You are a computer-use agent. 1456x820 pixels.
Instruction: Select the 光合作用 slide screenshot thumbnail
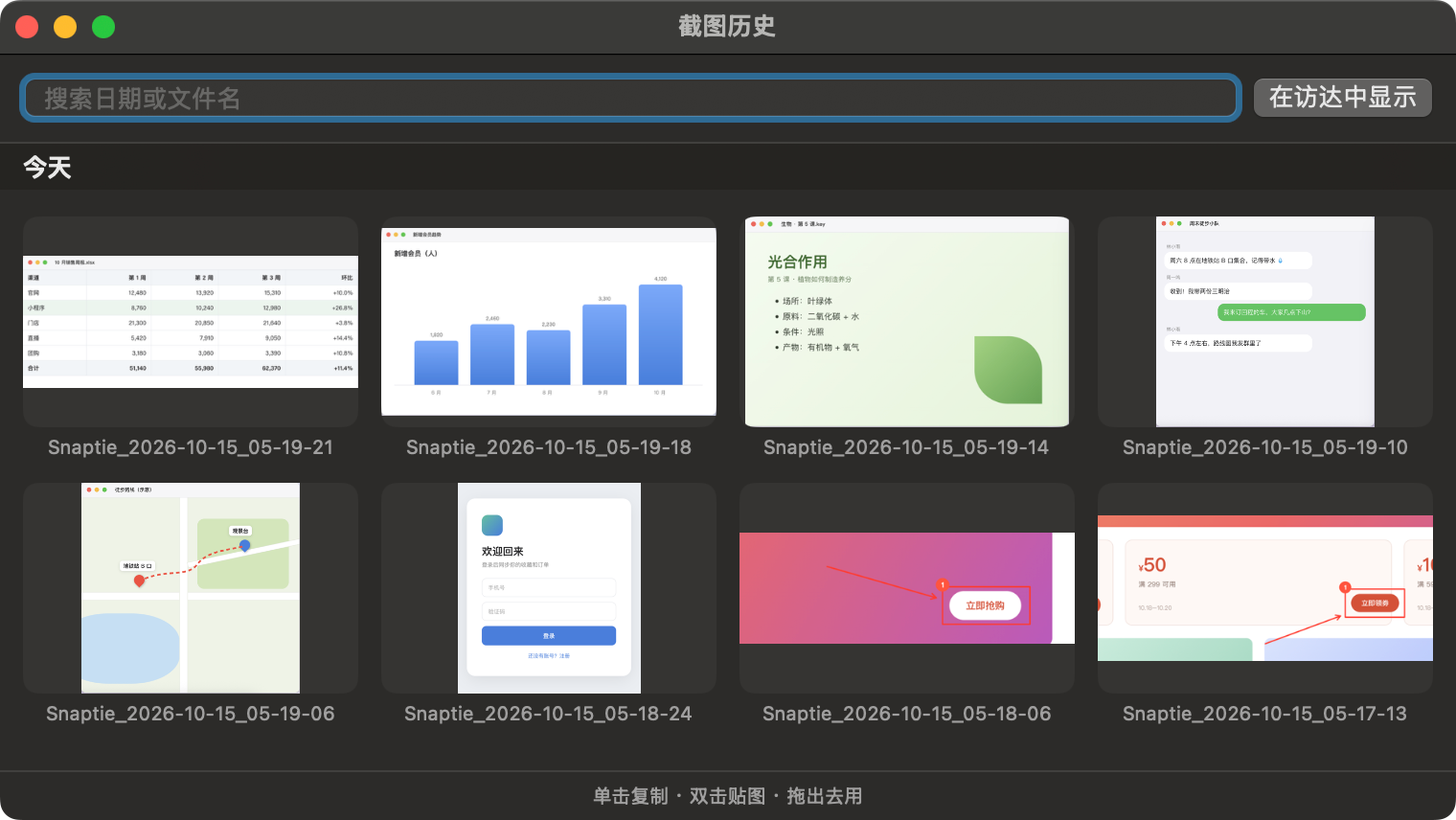click(x=907, y=322)
